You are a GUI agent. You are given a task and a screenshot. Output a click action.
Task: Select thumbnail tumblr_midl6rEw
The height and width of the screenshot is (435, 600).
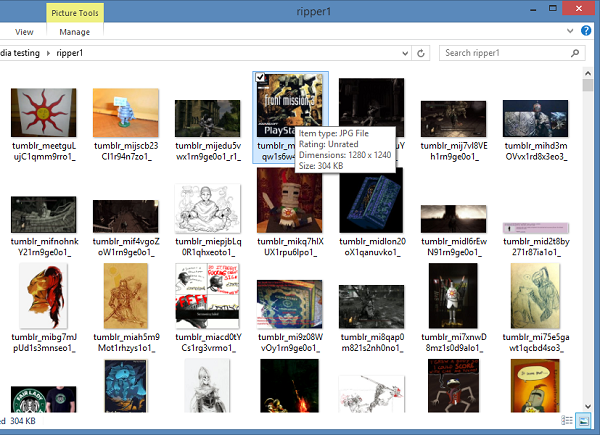pos(453,219)
